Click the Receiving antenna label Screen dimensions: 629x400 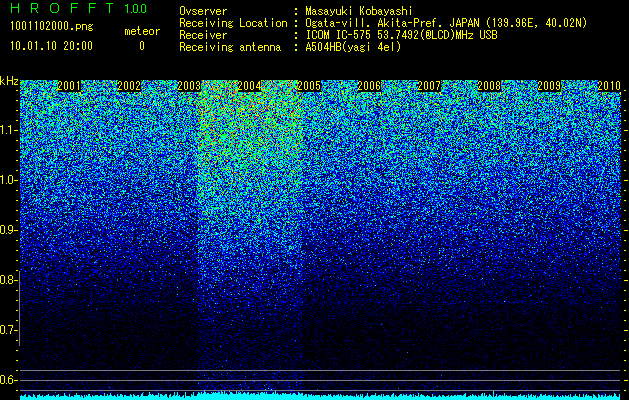point(230,47)
